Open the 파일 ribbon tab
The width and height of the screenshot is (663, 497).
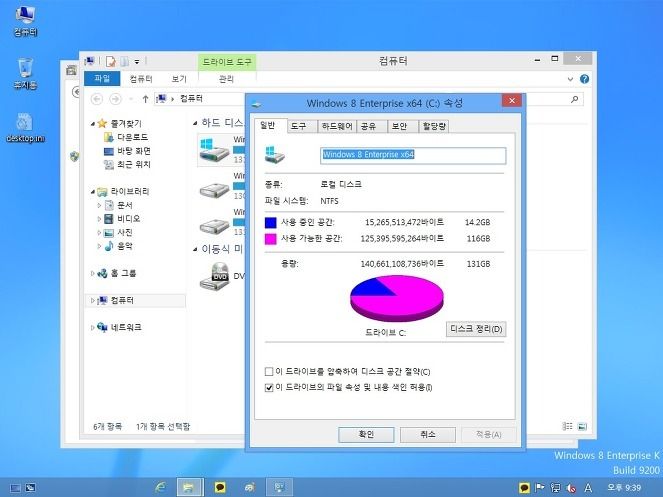[x=102, y=79]
